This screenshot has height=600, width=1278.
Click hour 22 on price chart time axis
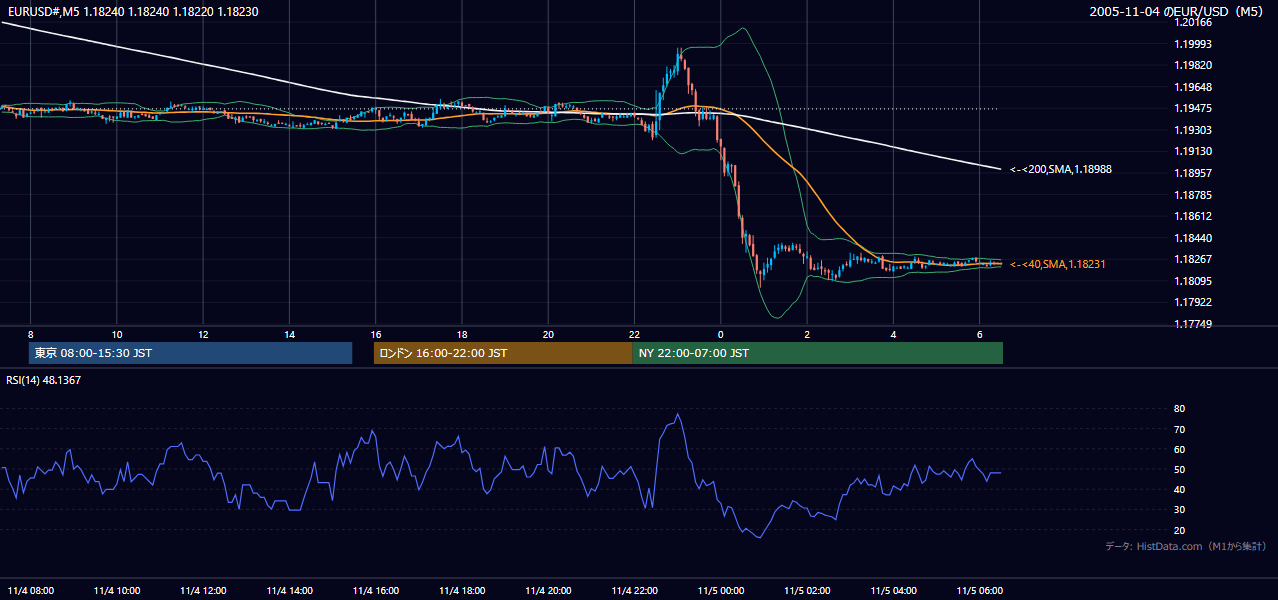[x=635, y=335]
